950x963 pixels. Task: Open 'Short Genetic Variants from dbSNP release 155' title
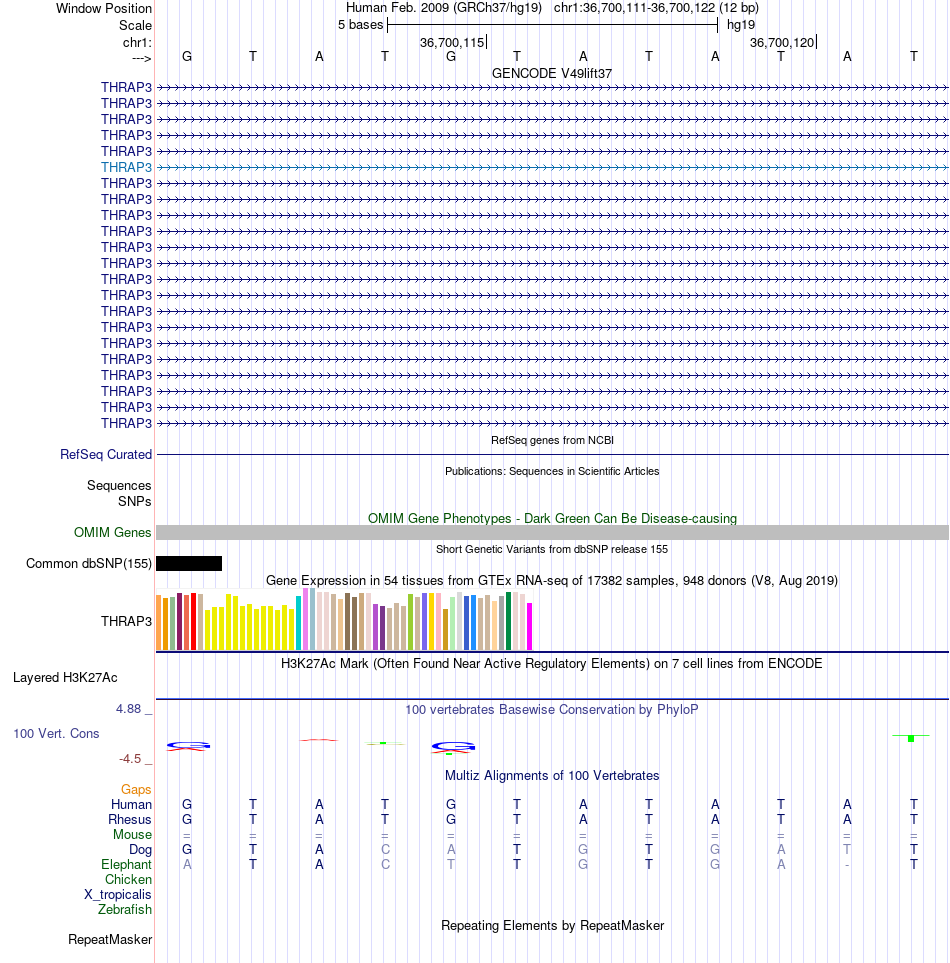point(551,549)
